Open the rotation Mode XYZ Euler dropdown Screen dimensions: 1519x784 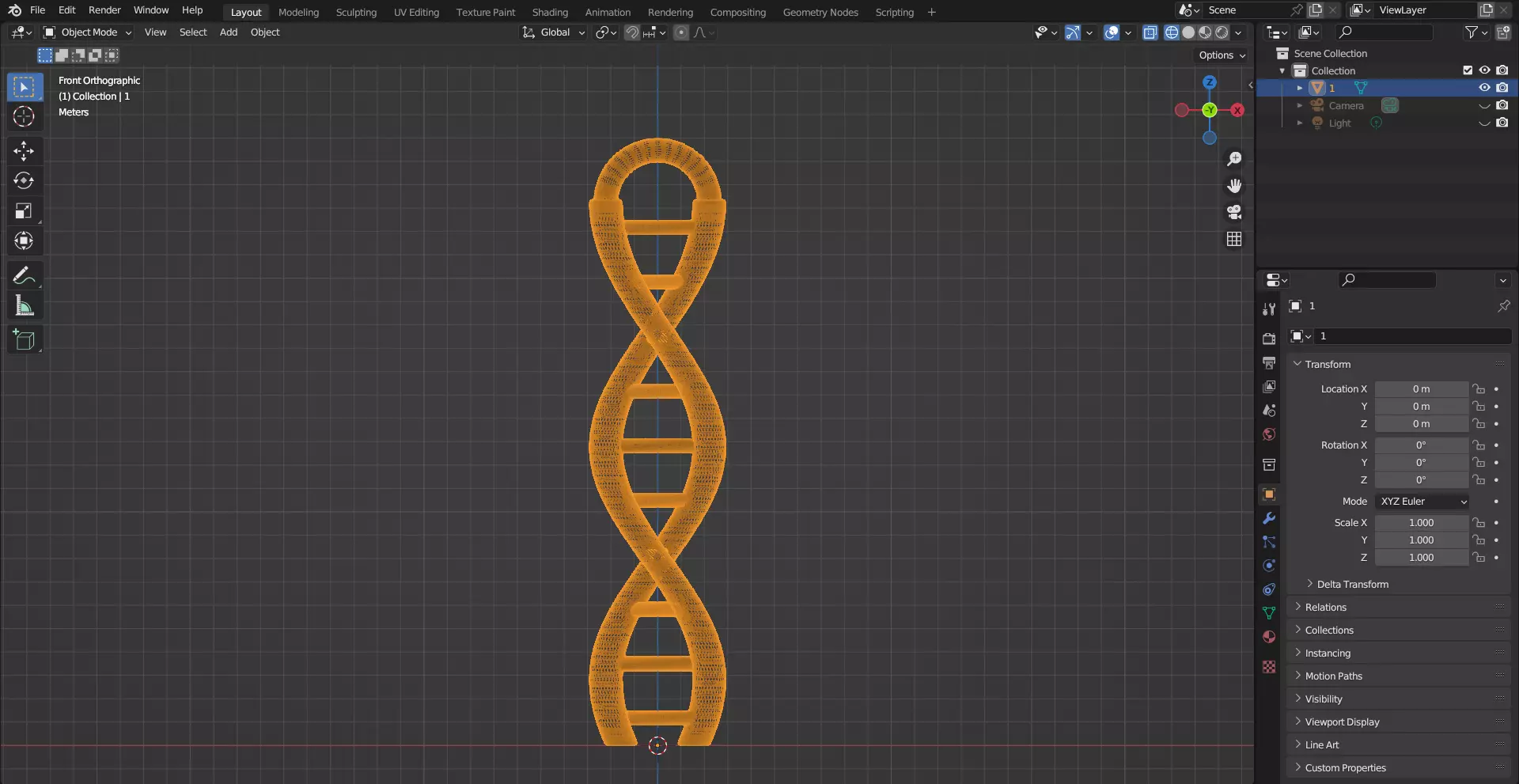1422,502
